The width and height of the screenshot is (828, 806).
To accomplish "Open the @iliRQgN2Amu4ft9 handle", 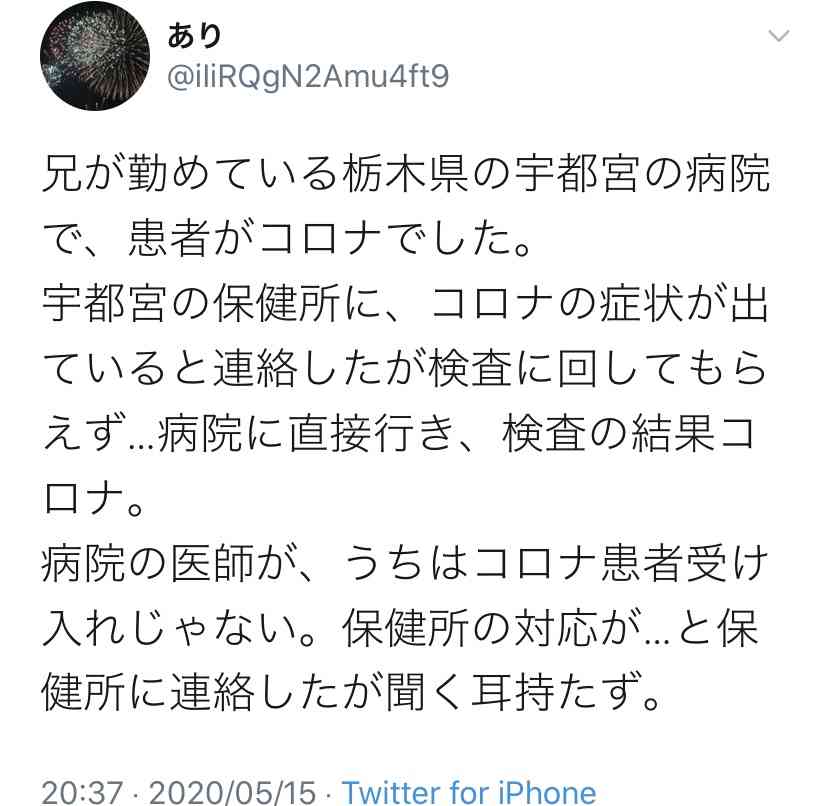I will (x=308, y=77).
